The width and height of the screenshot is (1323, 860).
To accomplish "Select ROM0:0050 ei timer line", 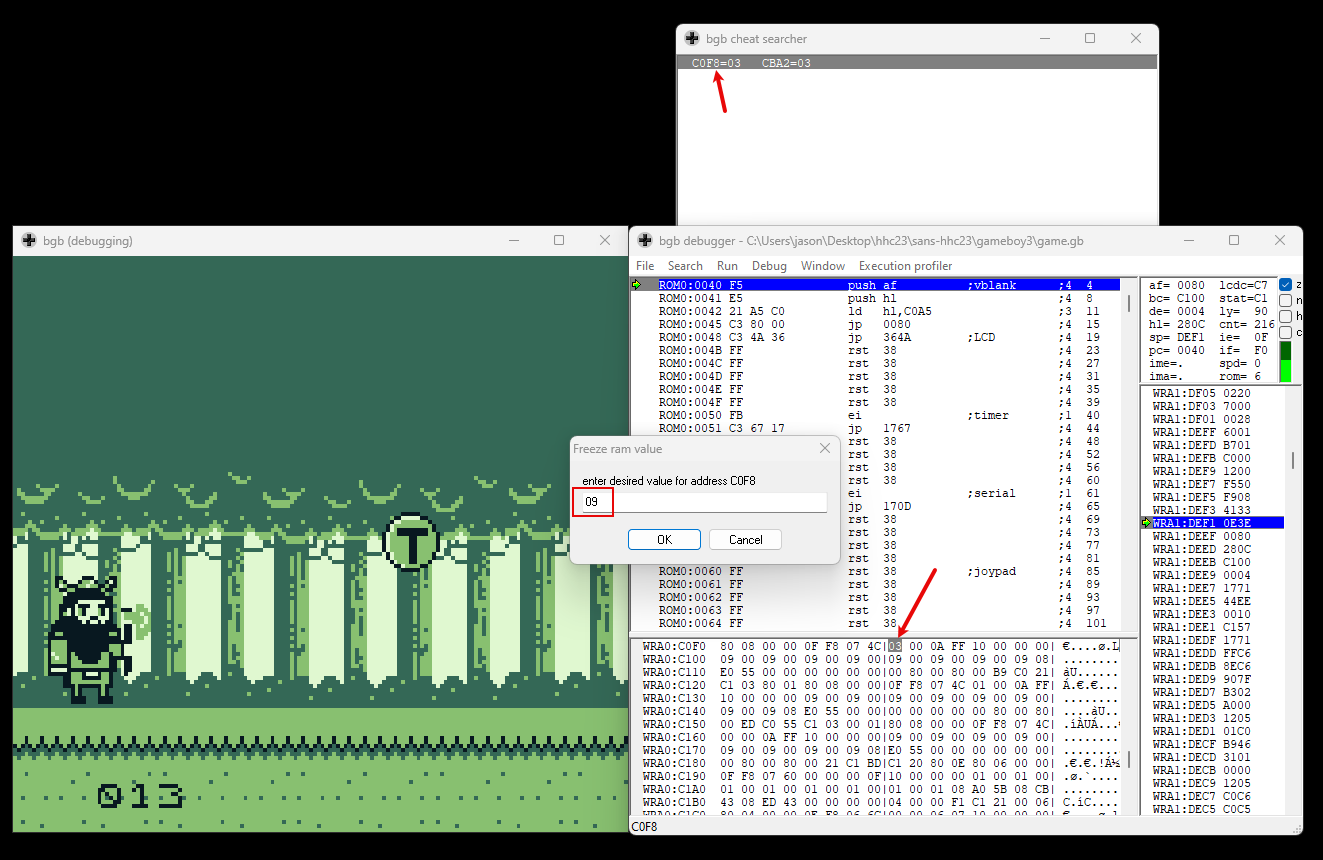I will pos(877,415).
